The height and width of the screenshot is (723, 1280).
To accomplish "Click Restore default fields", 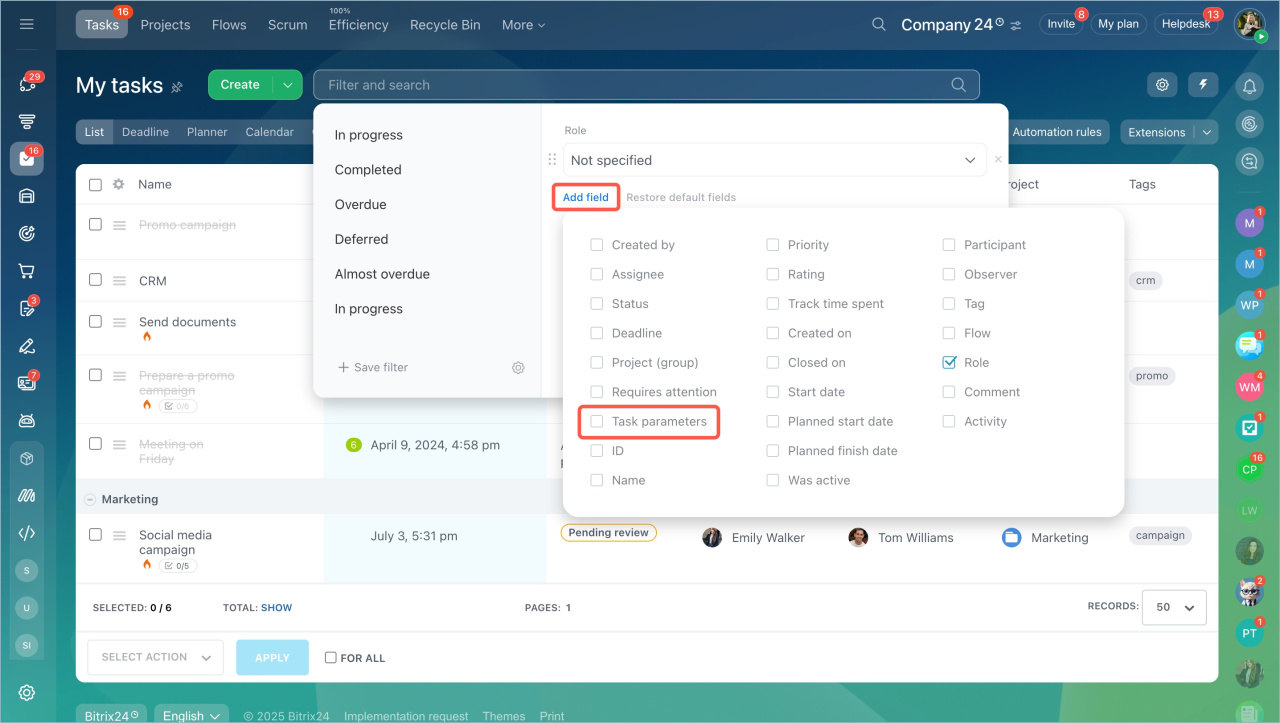I will click(x=681, y=197).
